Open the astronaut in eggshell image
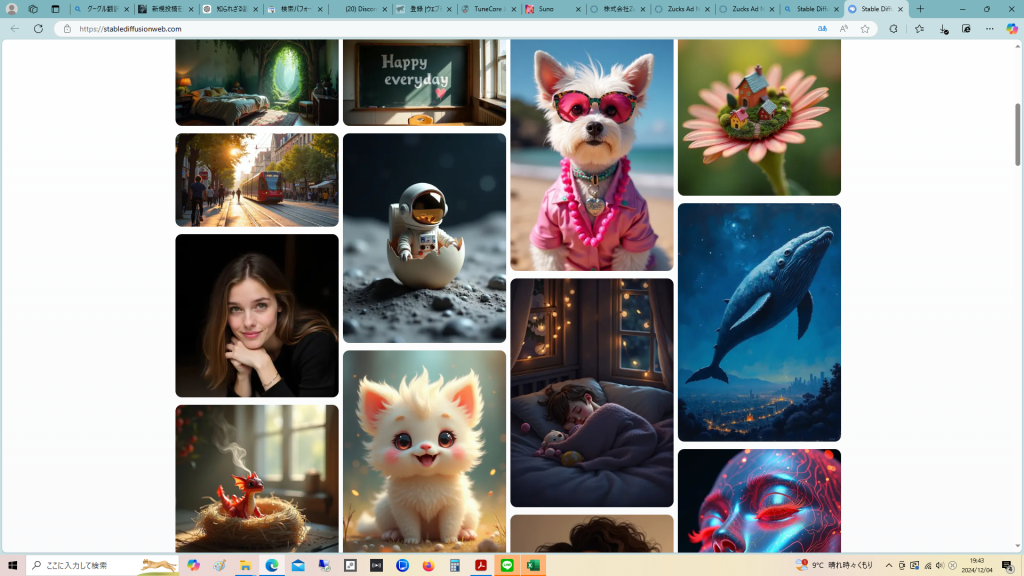 (424, 238)
